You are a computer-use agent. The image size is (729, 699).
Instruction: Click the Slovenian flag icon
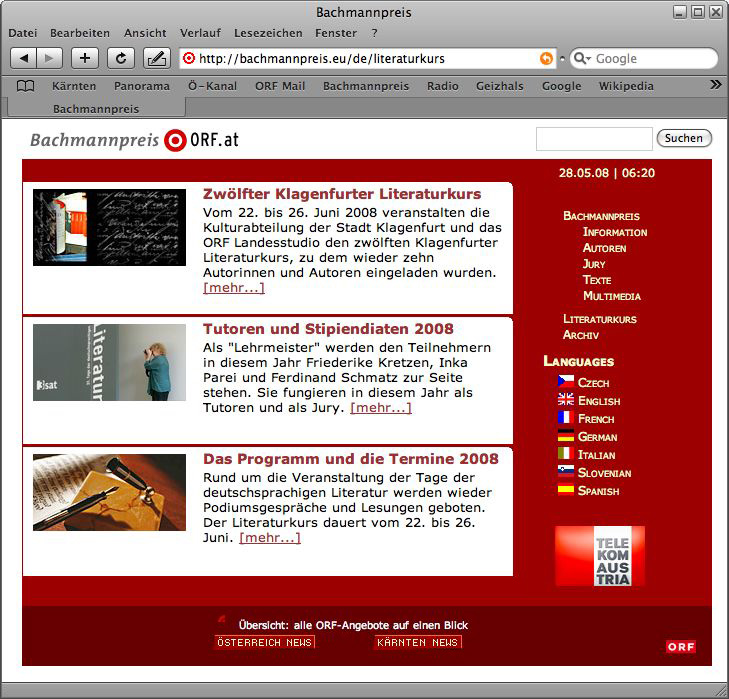tap(566, 472)
